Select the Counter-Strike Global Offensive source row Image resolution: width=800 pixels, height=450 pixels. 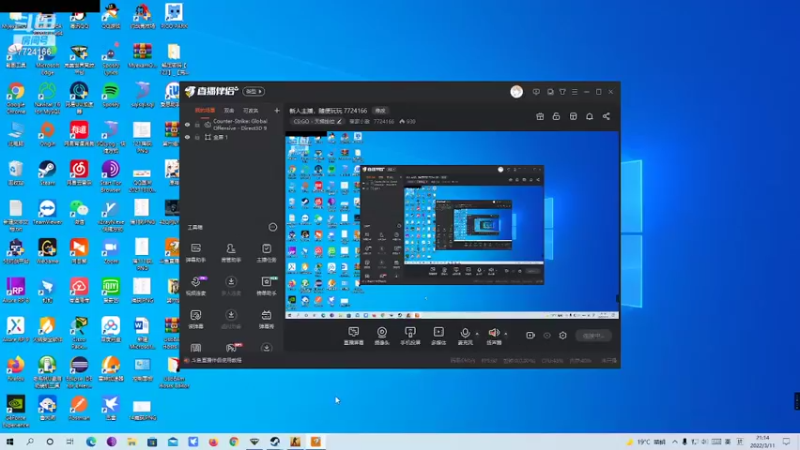click(232, 124)
